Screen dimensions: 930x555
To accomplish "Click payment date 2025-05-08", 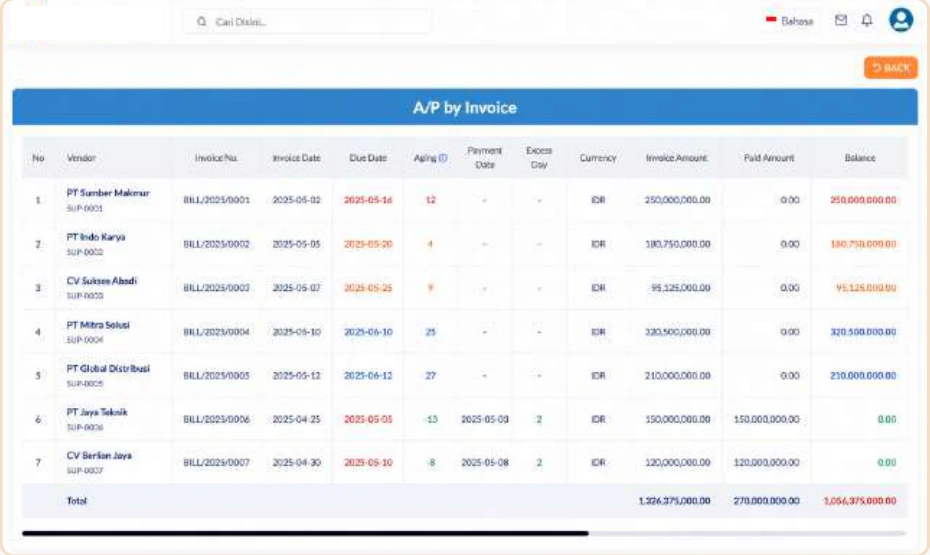I will pyautogui.click(x=485, y=462).
